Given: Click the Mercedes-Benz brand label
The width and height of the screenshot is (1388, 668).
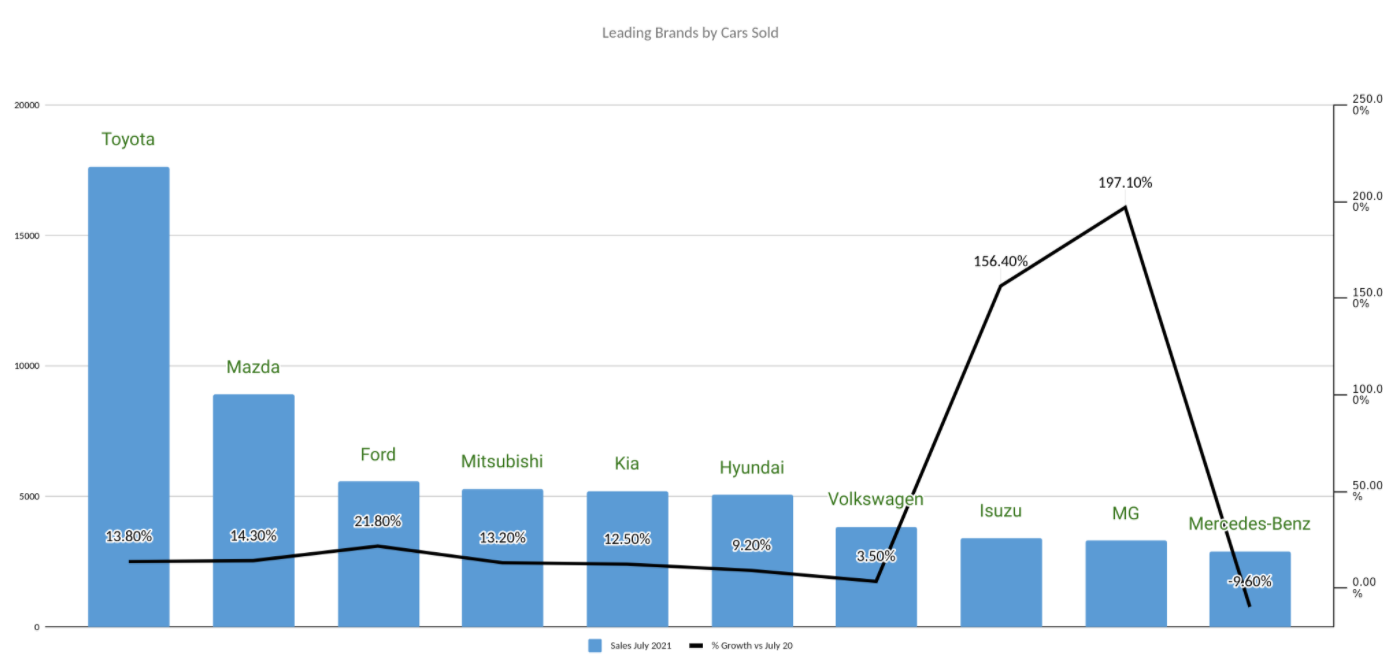Looking at the screenshot, I should [1249, 523].
